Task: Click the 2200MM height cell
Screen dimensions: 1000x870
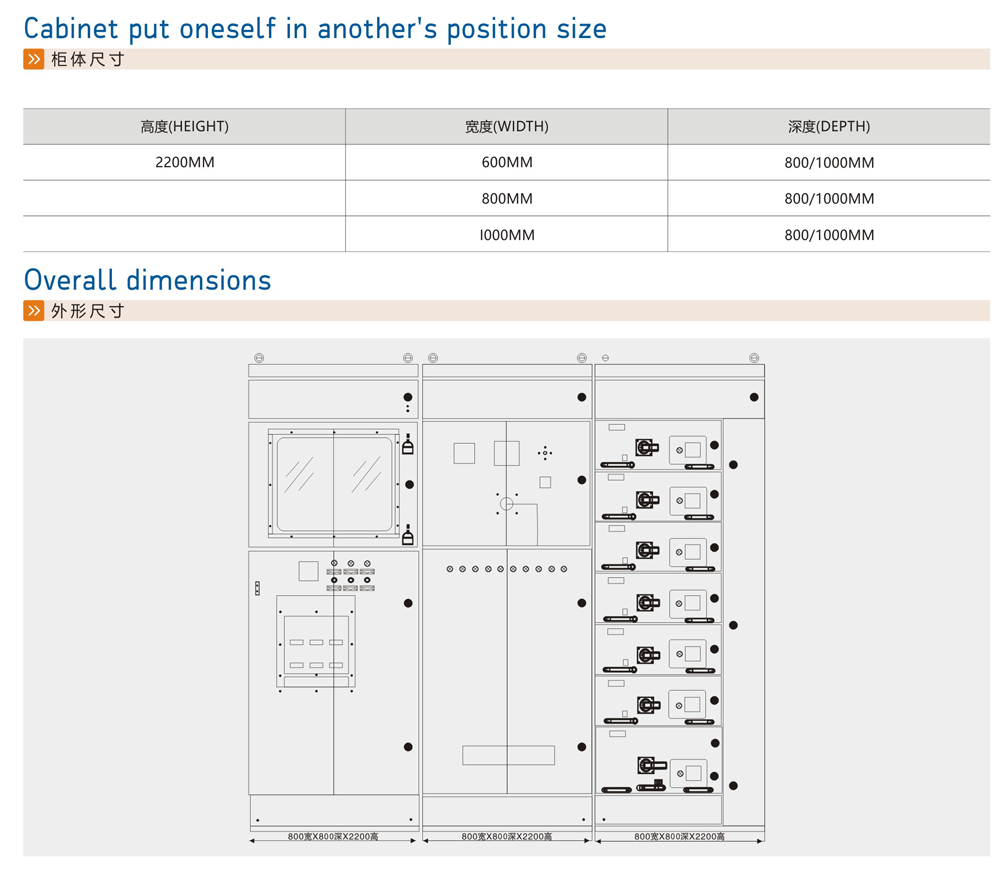Action: click(184, 163)
